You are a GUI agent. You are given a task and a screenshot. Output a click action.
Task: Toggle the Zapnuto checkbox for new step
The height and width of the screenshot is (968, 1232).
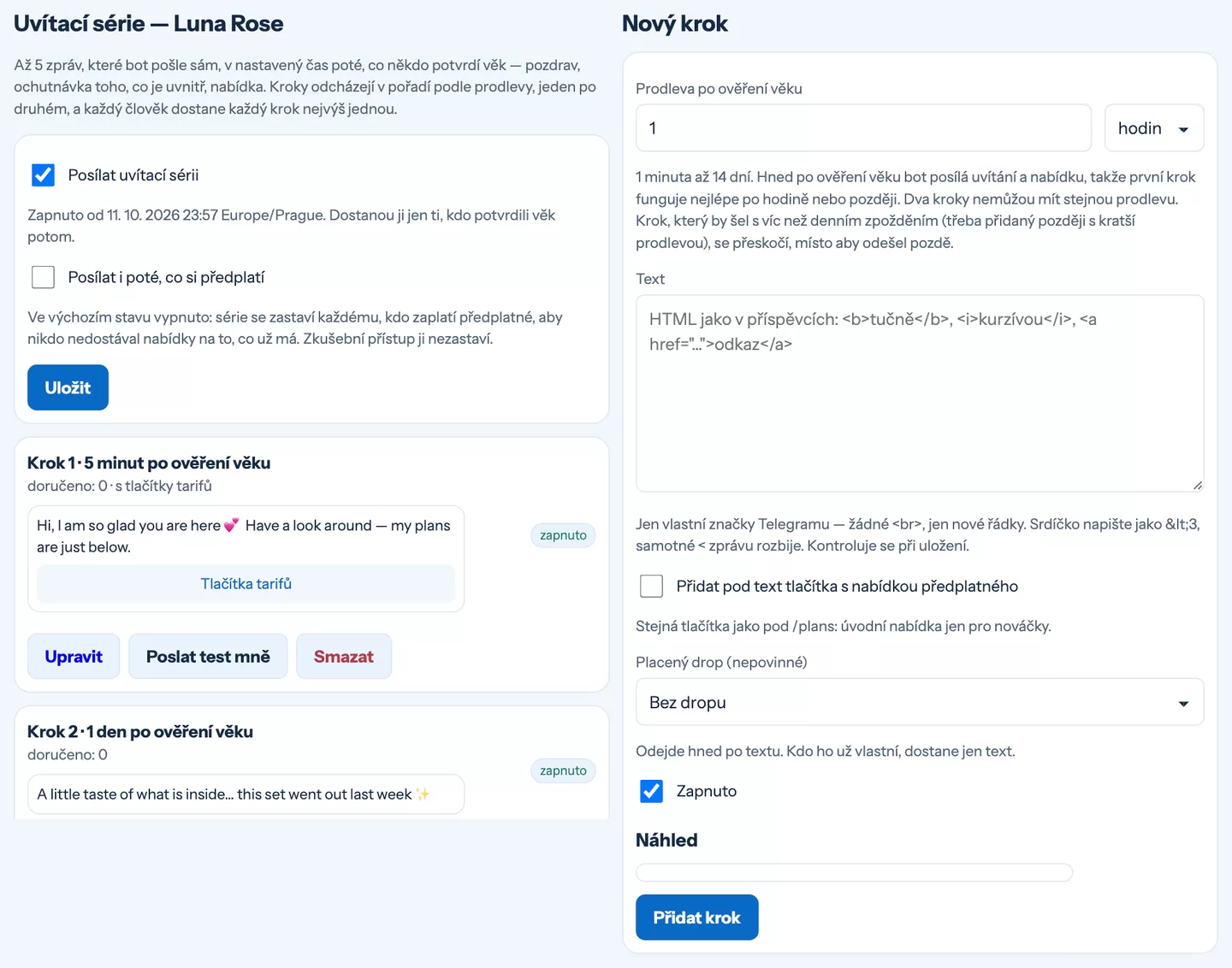coord(651,791)
